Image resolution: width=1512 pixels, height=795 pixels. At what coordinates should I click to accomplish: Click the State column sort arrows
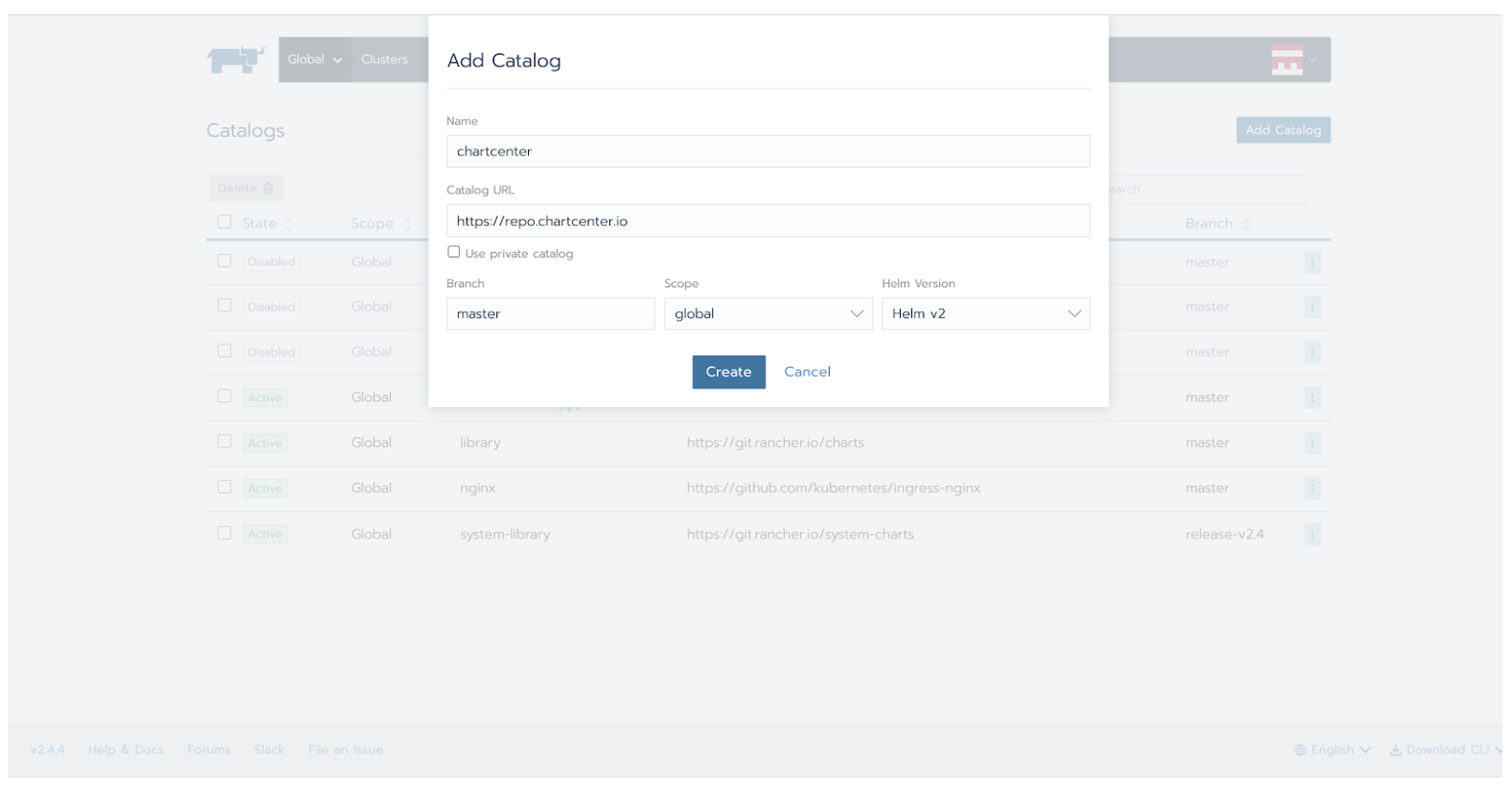click(289, 224)
